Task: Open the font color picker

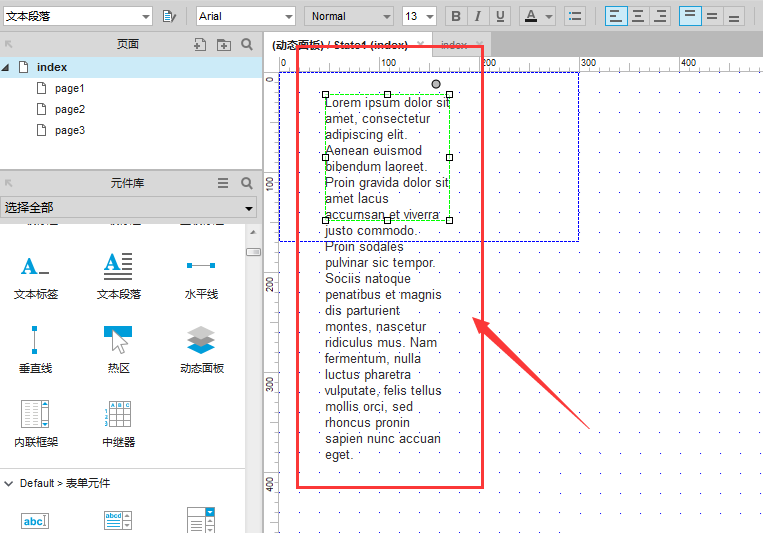Action: 536,16
